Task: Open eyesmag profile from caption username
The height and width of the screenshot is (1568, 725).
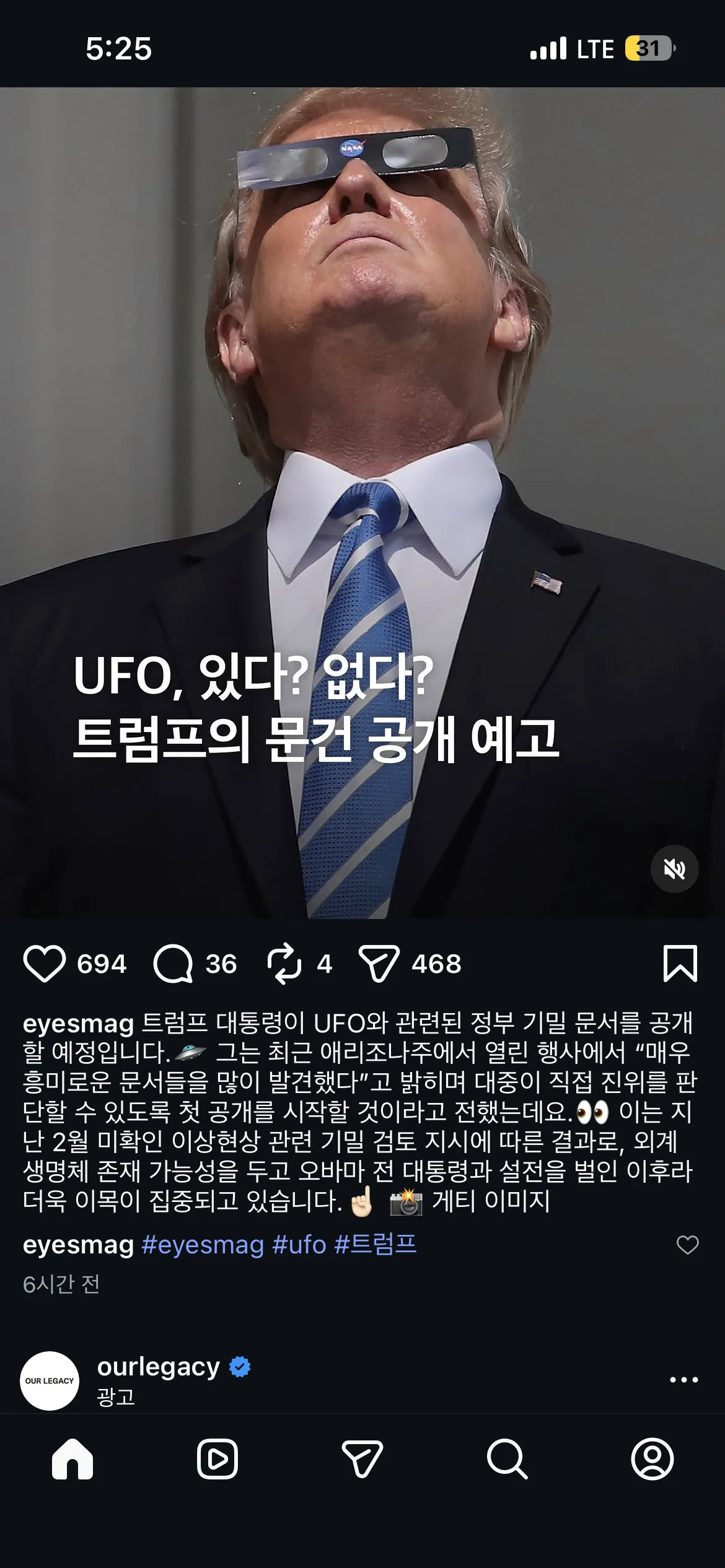Action: click(x=78, y=1023)
